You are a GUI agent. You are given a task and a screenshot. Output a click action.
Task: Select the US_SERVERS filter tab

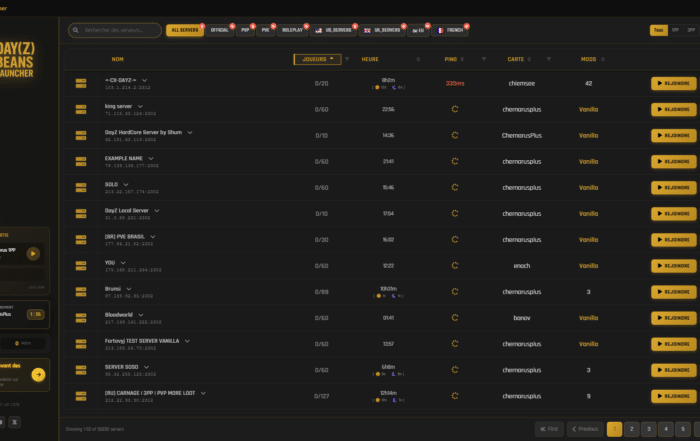[x=333, y=30]
